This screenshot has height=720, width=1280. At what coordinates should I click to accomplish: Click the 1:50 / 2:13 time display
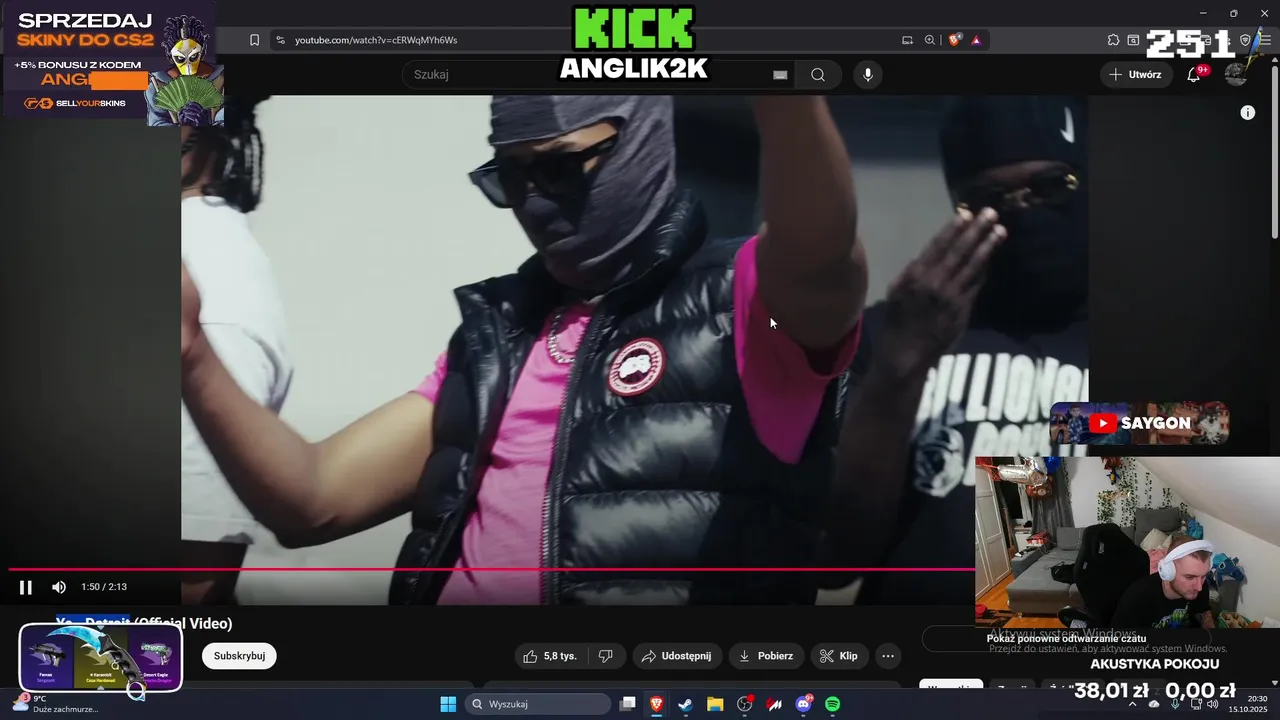[x=104, y=587]
